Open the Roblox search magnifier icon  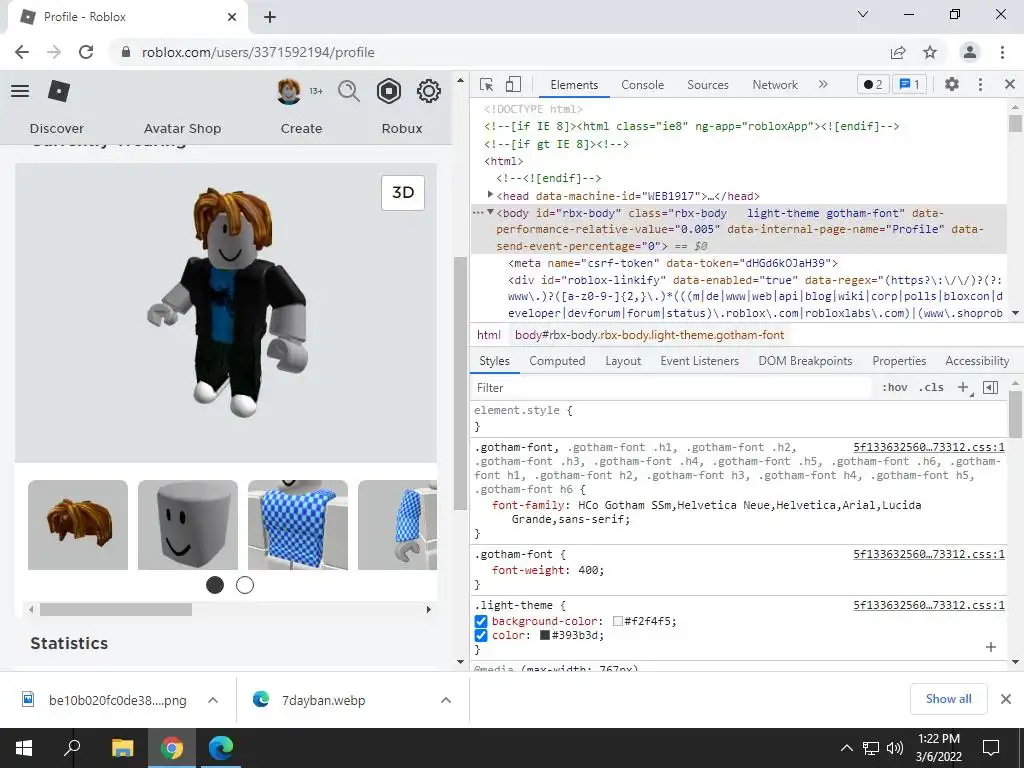(x=349, y=91)
